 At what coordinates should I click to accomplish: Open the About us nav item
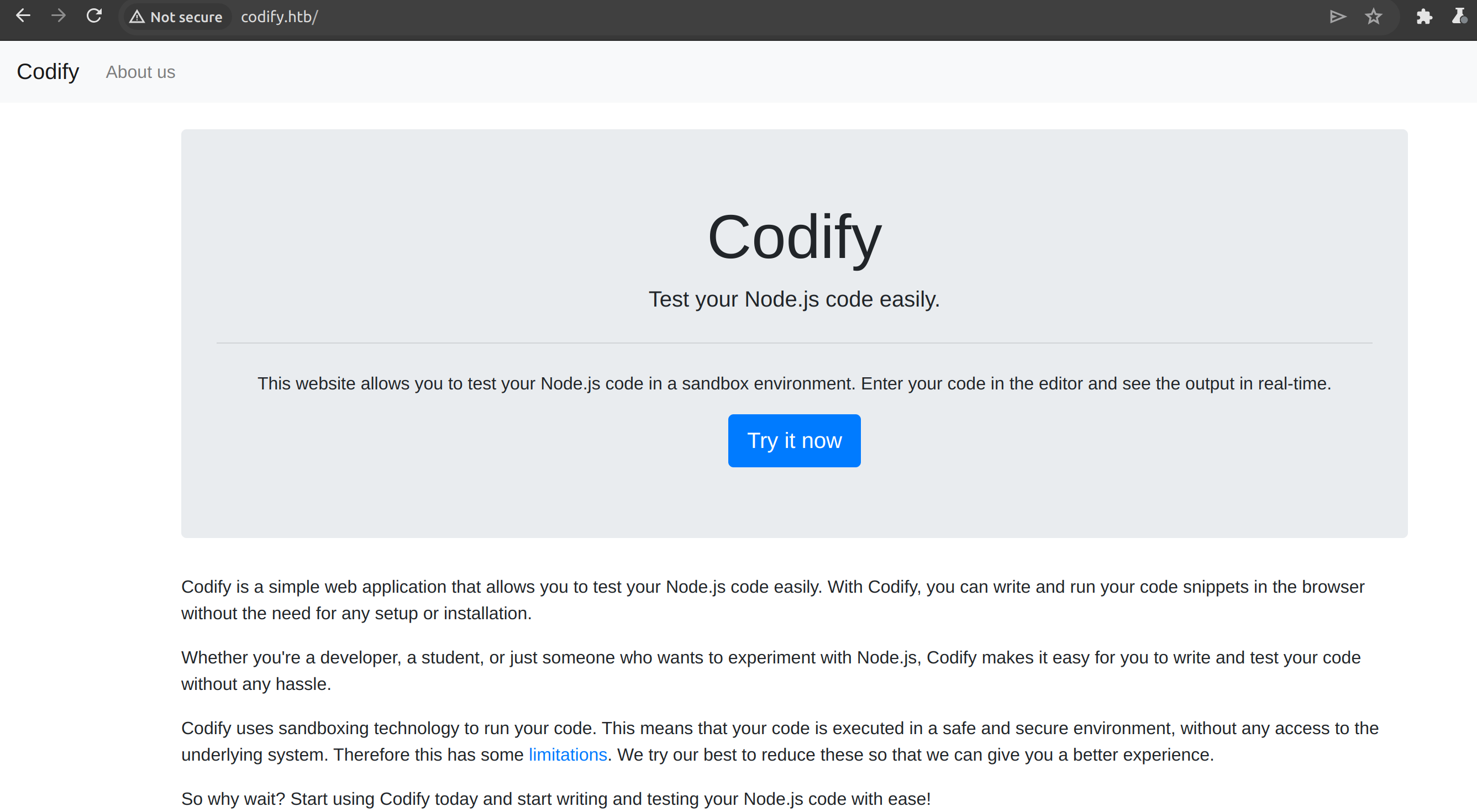[140, 72]
